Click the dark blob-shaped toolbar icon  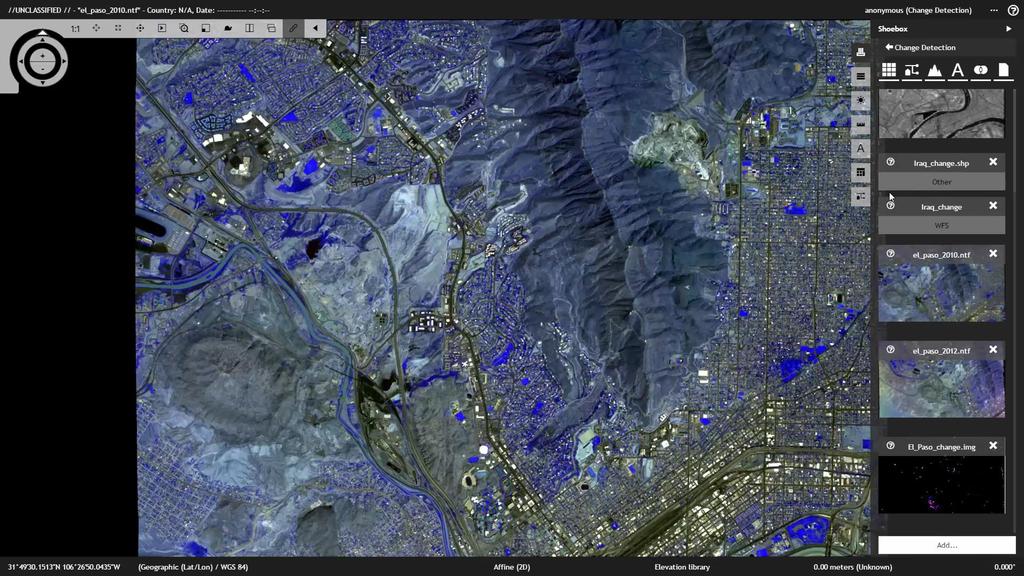[228, 28]
